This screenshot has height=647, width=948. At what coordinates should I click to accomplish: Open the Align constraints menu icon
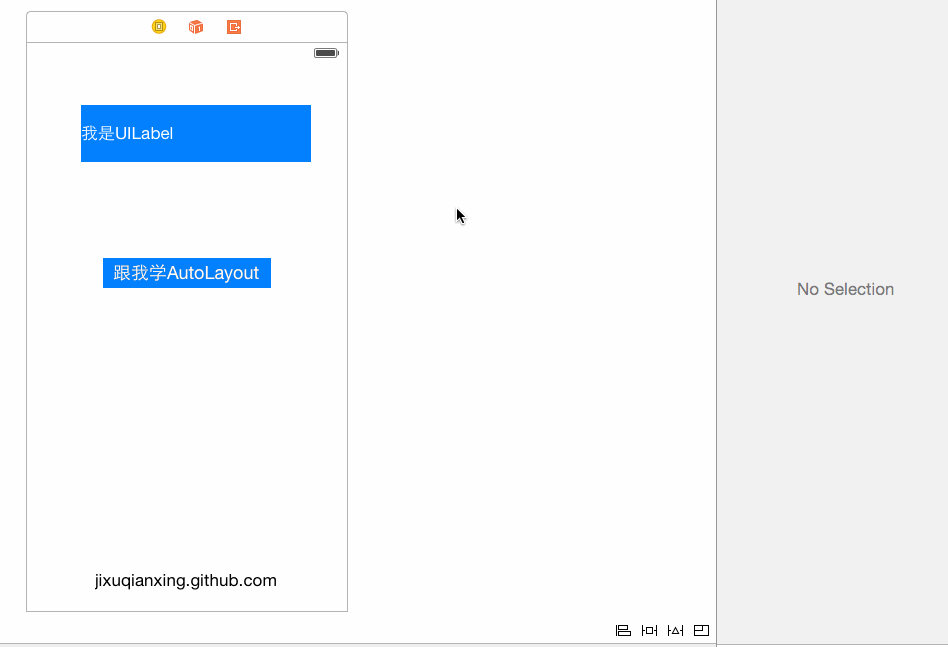(623, 630)
